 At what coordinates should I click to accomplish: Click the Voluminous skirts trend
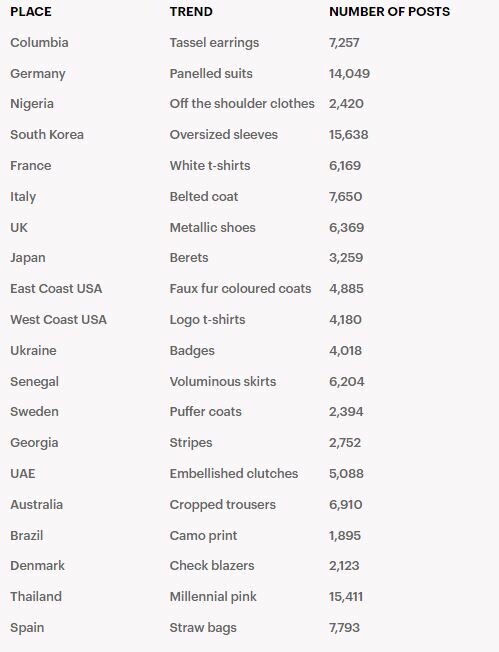coord(223,381)
